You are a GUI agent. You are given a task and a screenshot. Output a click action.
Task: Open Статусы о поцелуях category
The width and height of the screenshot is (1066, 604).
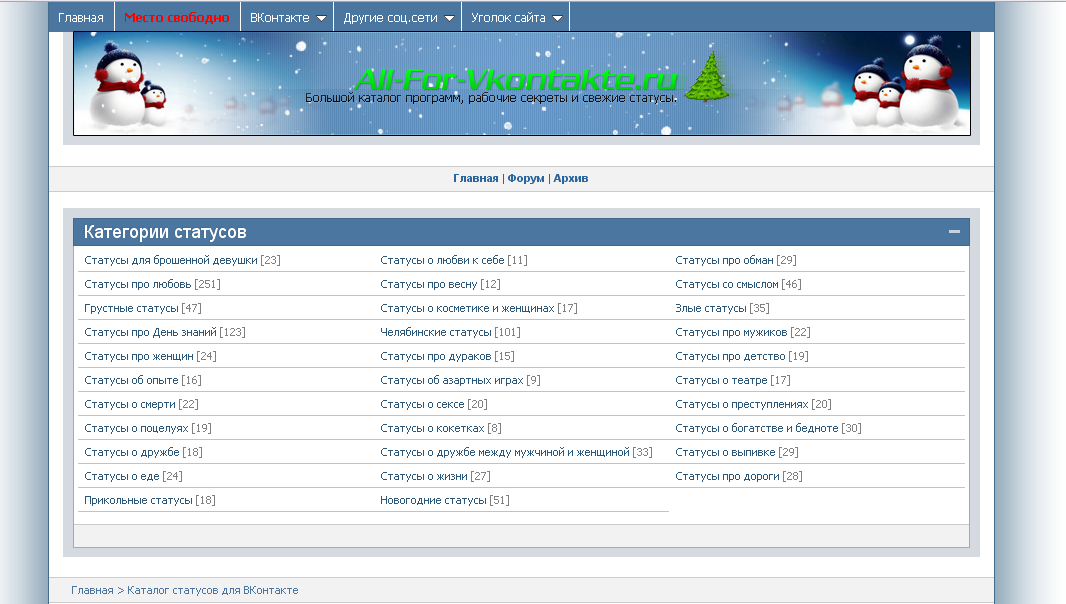point(136,428)
